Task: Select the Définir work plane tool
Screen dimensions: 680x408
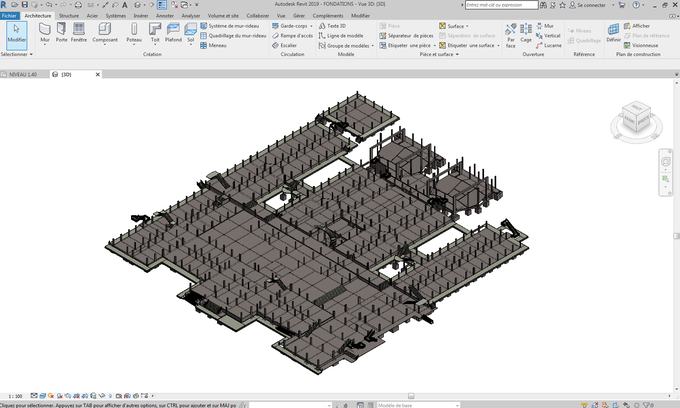Action: pos(613,33)
